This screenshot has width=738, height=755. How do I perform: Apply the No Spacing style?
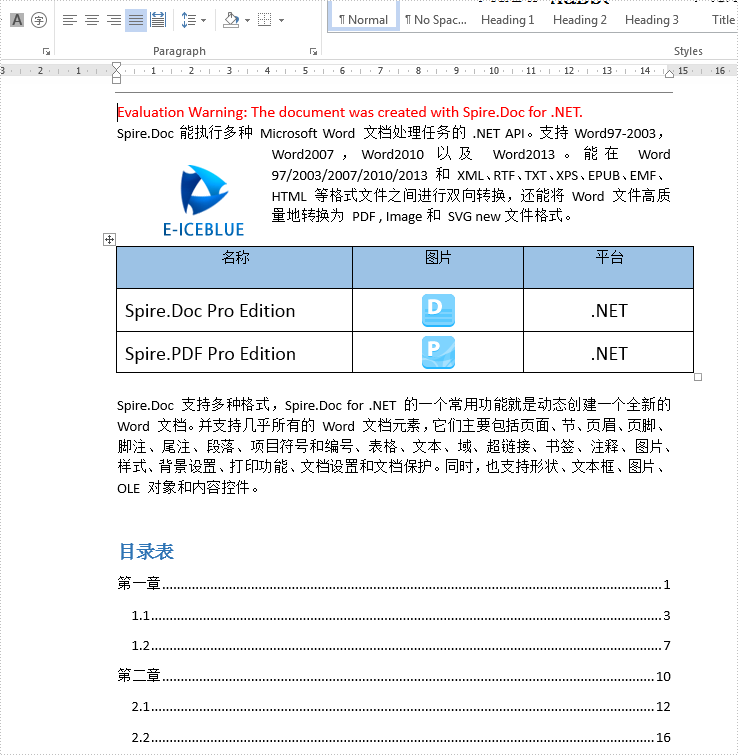coord(436,20)
